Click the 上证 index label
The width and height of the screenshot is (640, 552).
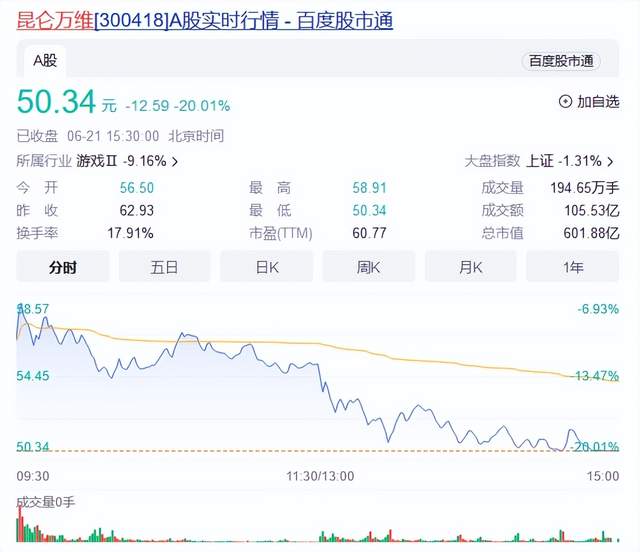click(x=540, y=160)
